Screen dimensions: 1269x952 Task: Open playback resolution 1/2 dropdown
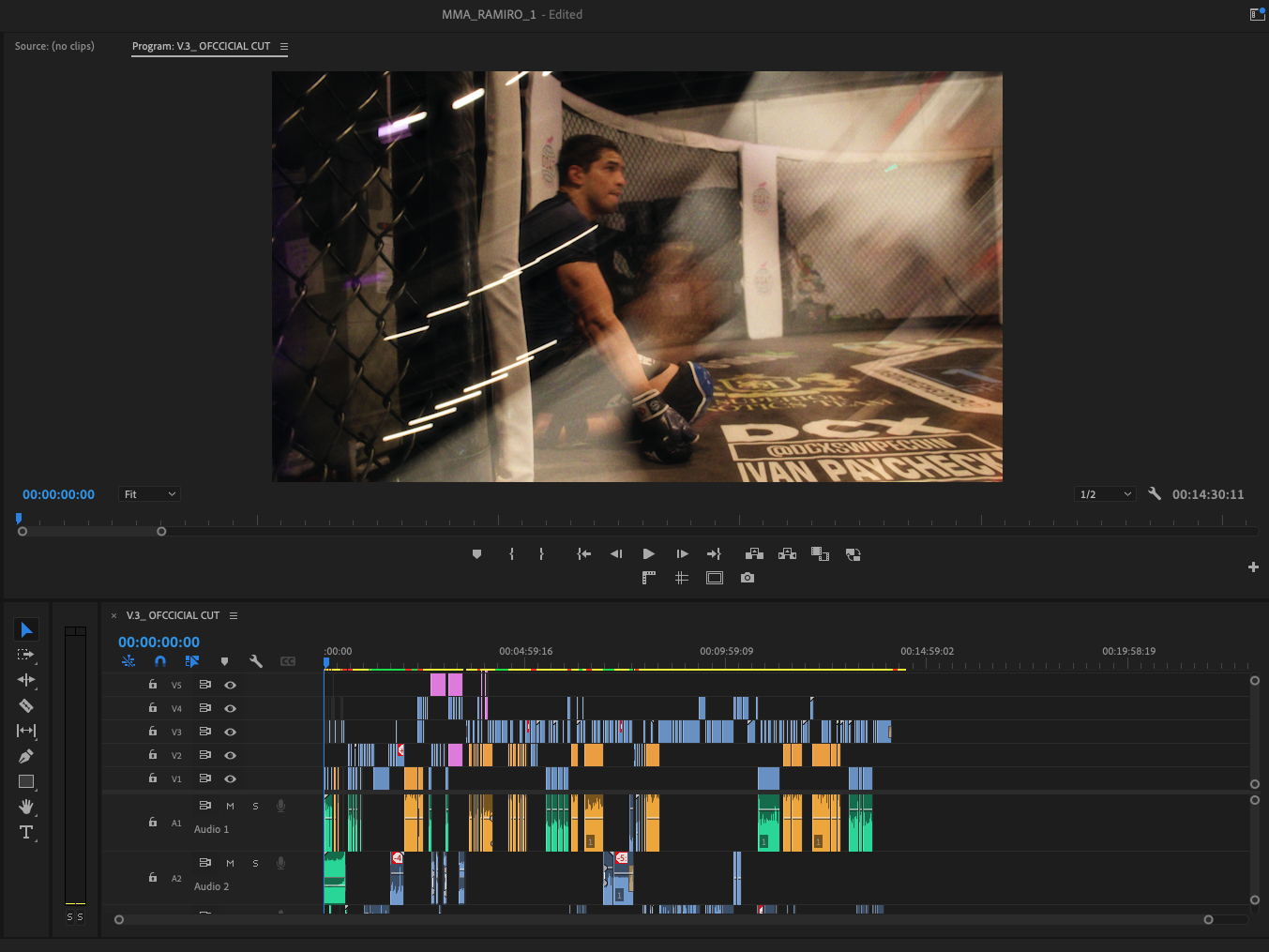pyautogui.click(x=1105, y=494)
